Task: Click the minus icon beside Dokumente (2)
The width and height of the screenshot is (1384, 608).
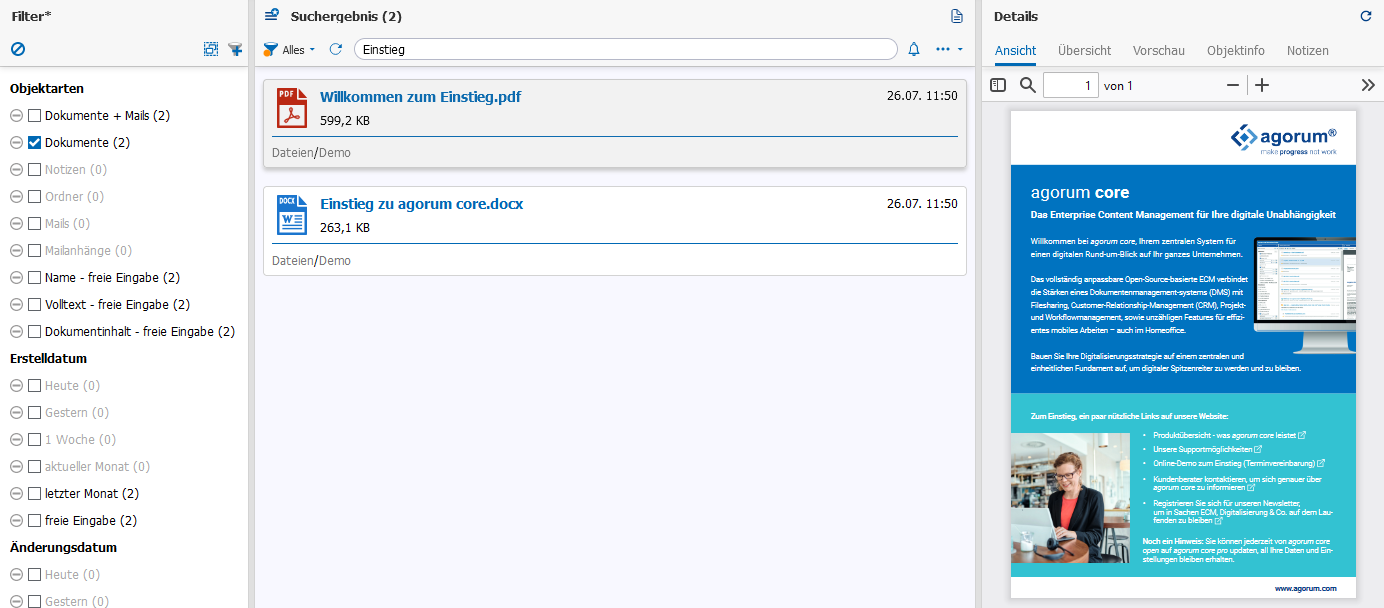Action: click(x=17, y=143)
